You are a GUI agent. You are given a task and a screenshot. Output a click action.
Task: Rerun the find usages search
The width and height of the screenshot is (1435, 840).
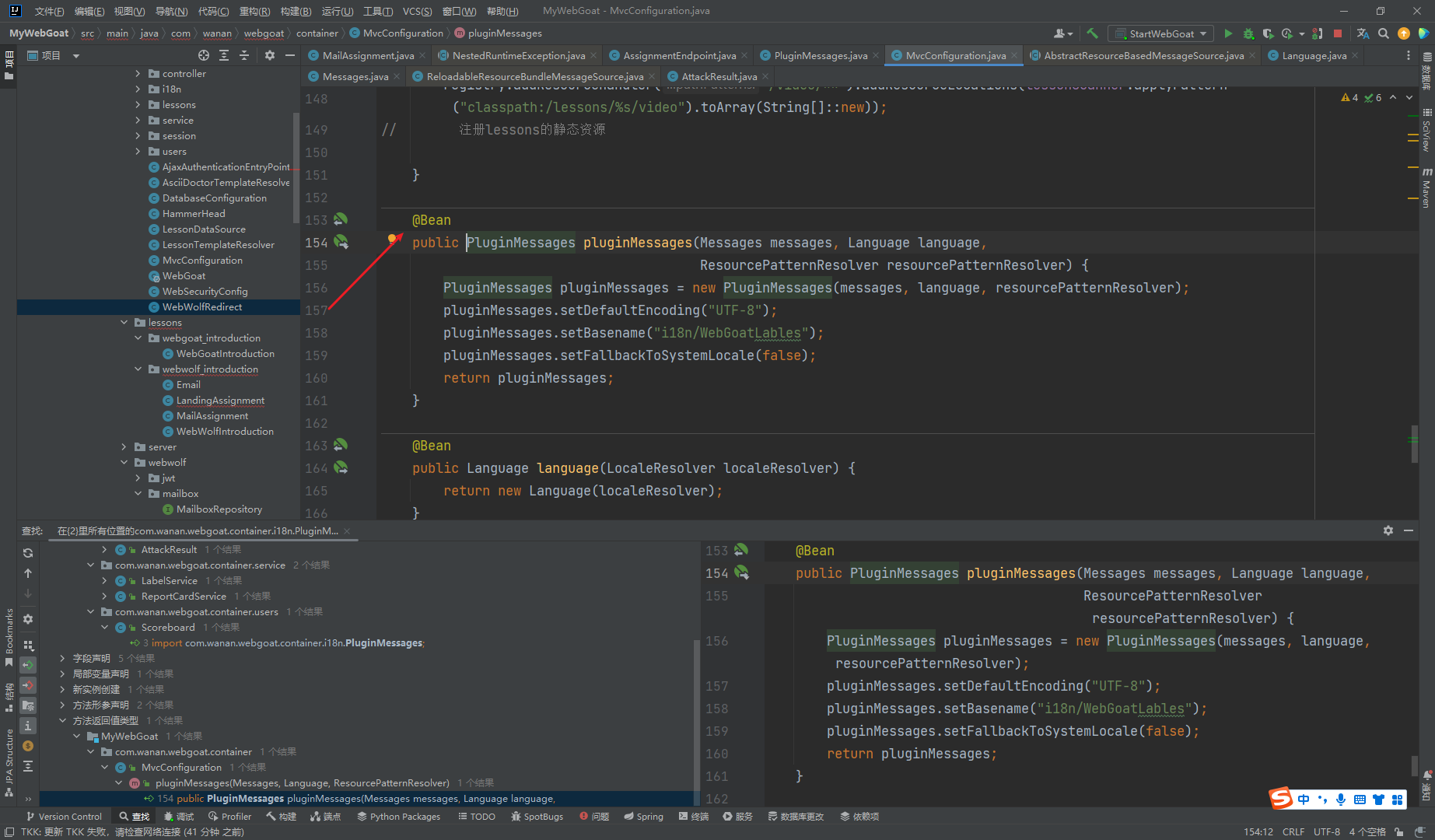(28, 553)
